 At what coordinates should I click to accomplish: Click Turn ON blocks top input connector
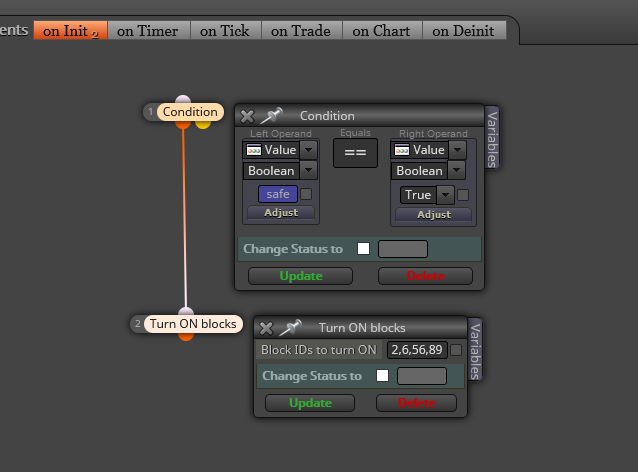coord(186,312)
